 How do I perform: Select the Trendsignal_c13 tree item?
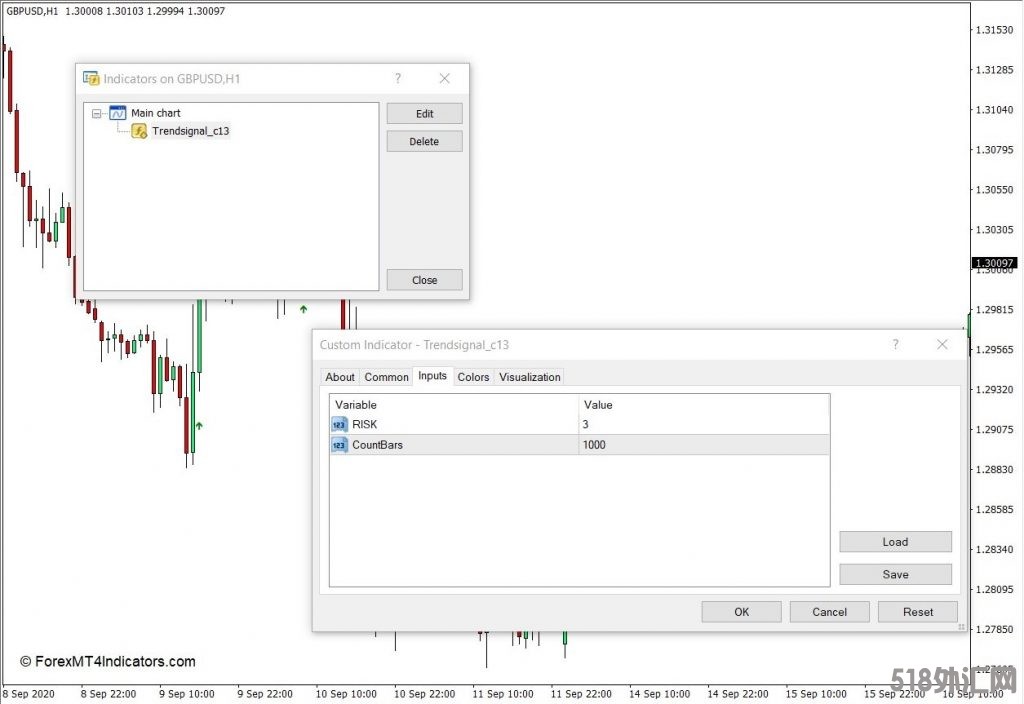[190, 131]
